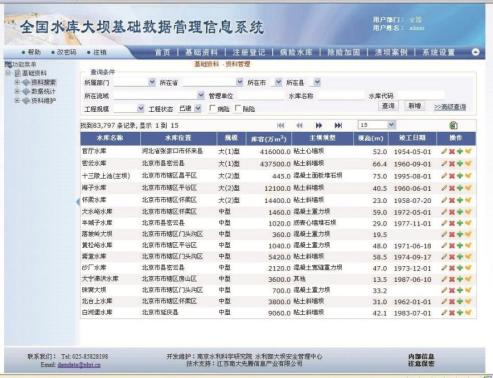Open the 所在县 dropdown

click(317, 82)
